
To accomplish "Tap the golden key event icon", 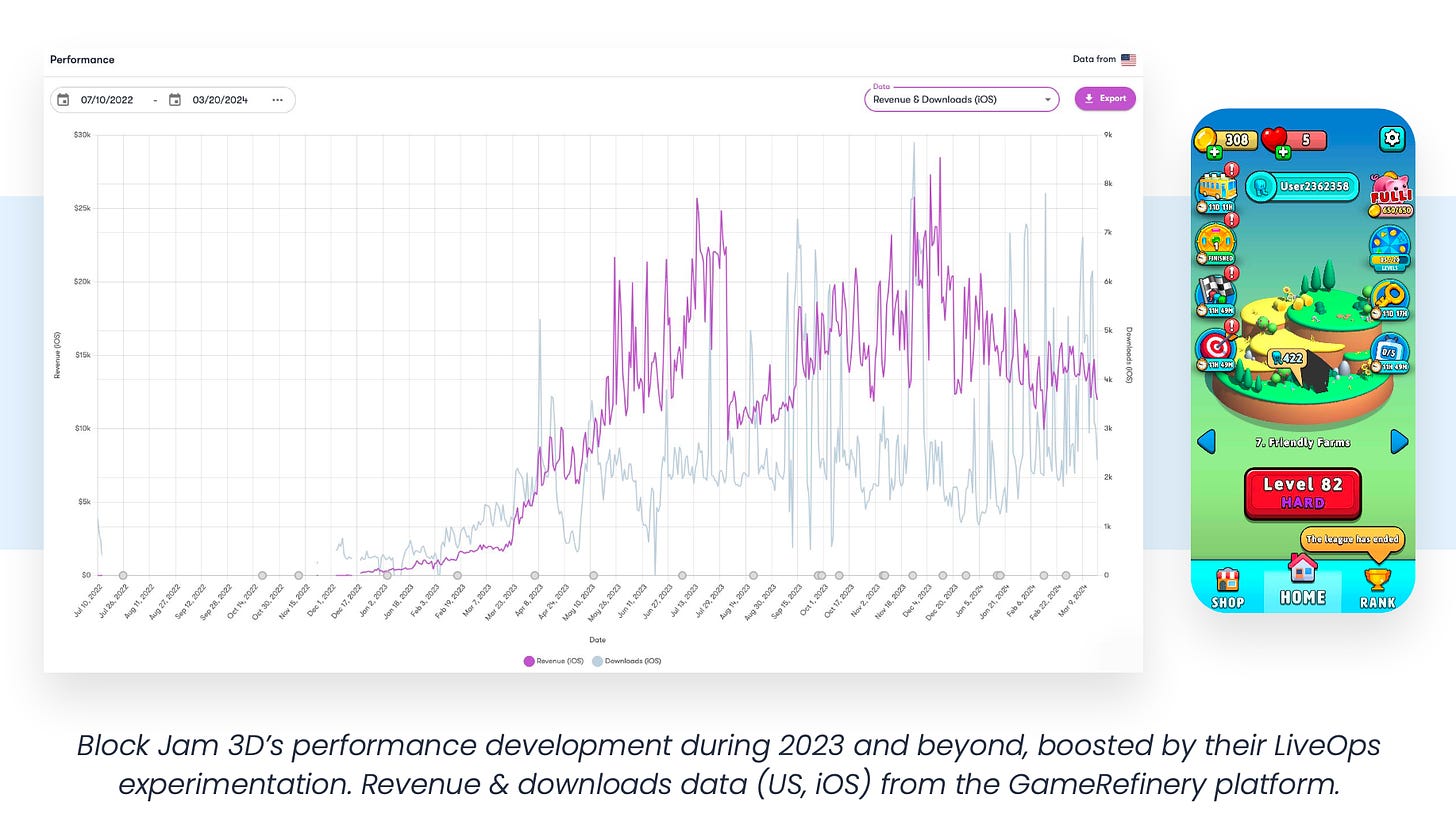I will pos(1389,298).
